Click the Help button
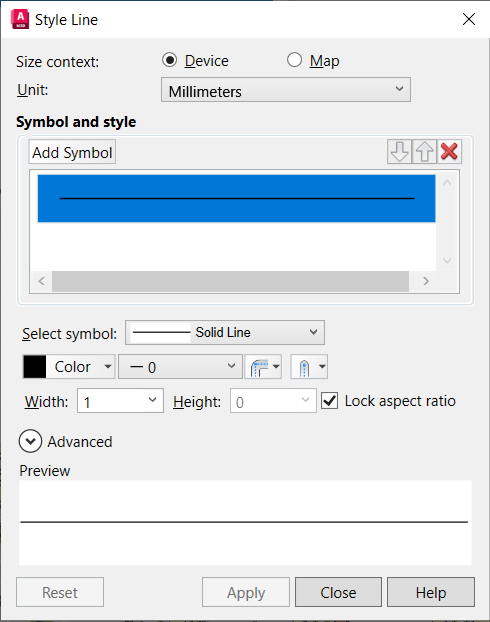 point(431,592)
